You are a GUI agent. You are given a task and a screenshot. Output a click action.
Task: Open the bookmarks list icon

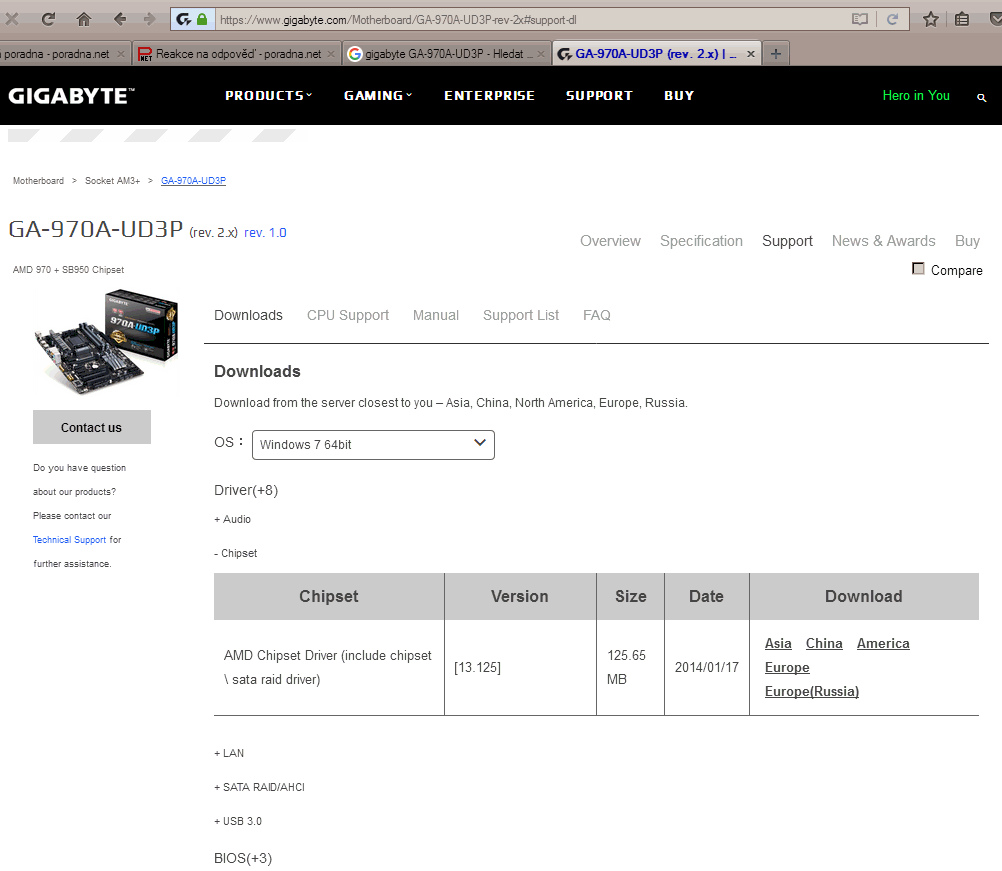click(x=962, y=19)
